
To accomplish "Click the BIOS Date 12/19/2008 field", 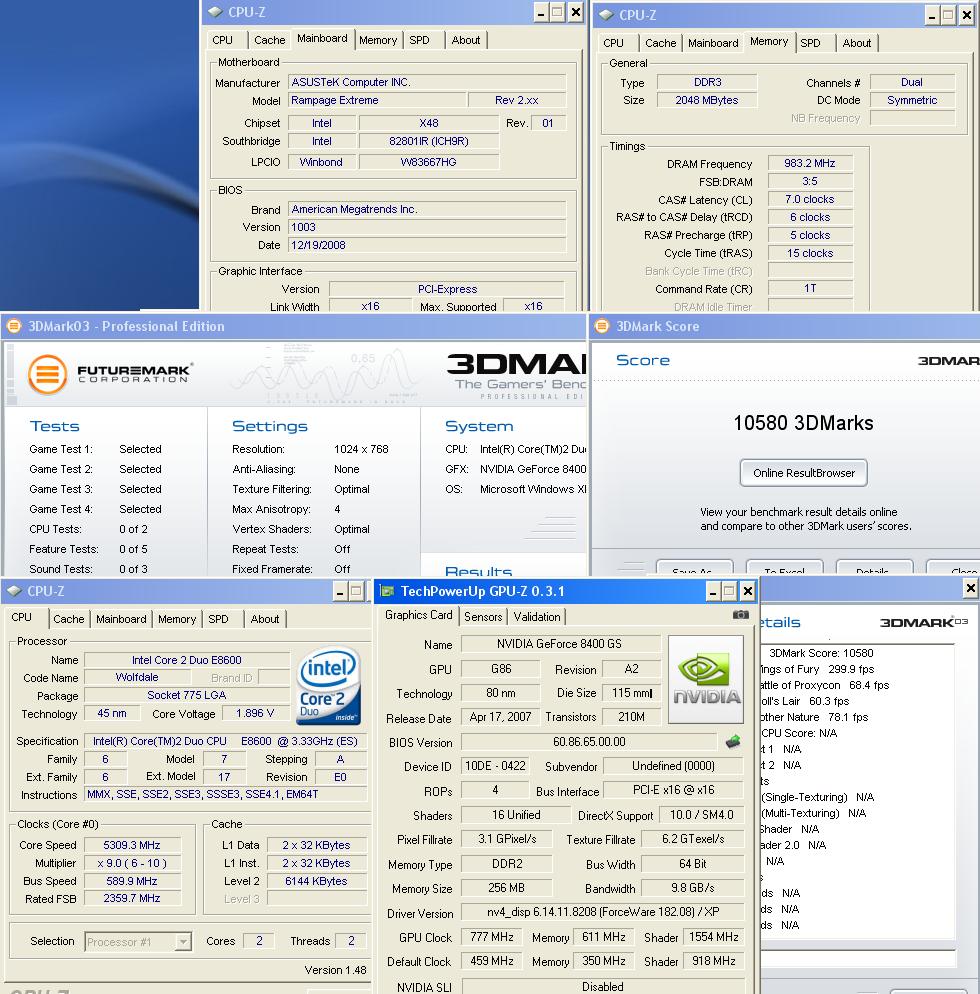I will 427,245.
